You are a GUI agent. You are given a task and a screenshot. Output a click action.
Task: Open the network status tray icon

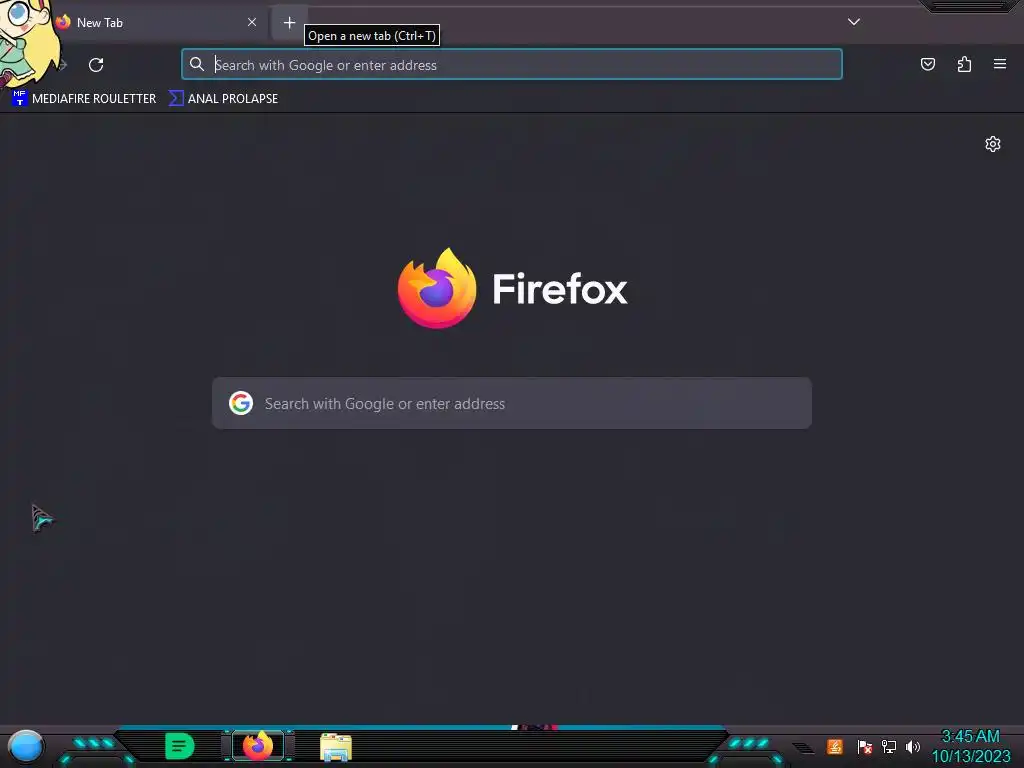click(x=889, y=746)
